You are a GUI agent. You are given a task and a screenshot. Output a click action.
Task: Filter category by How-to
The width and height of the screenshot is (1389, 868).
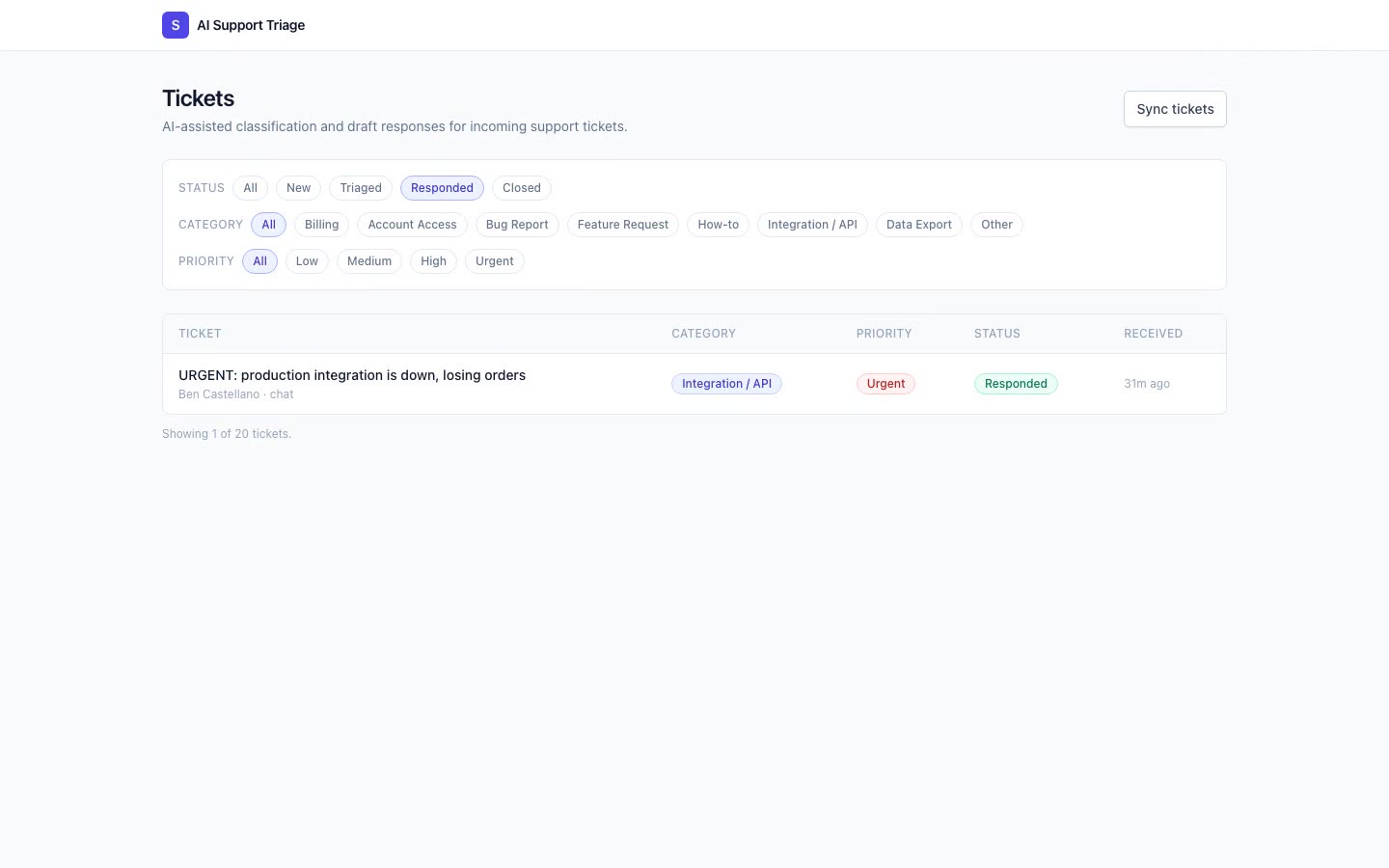719,225
